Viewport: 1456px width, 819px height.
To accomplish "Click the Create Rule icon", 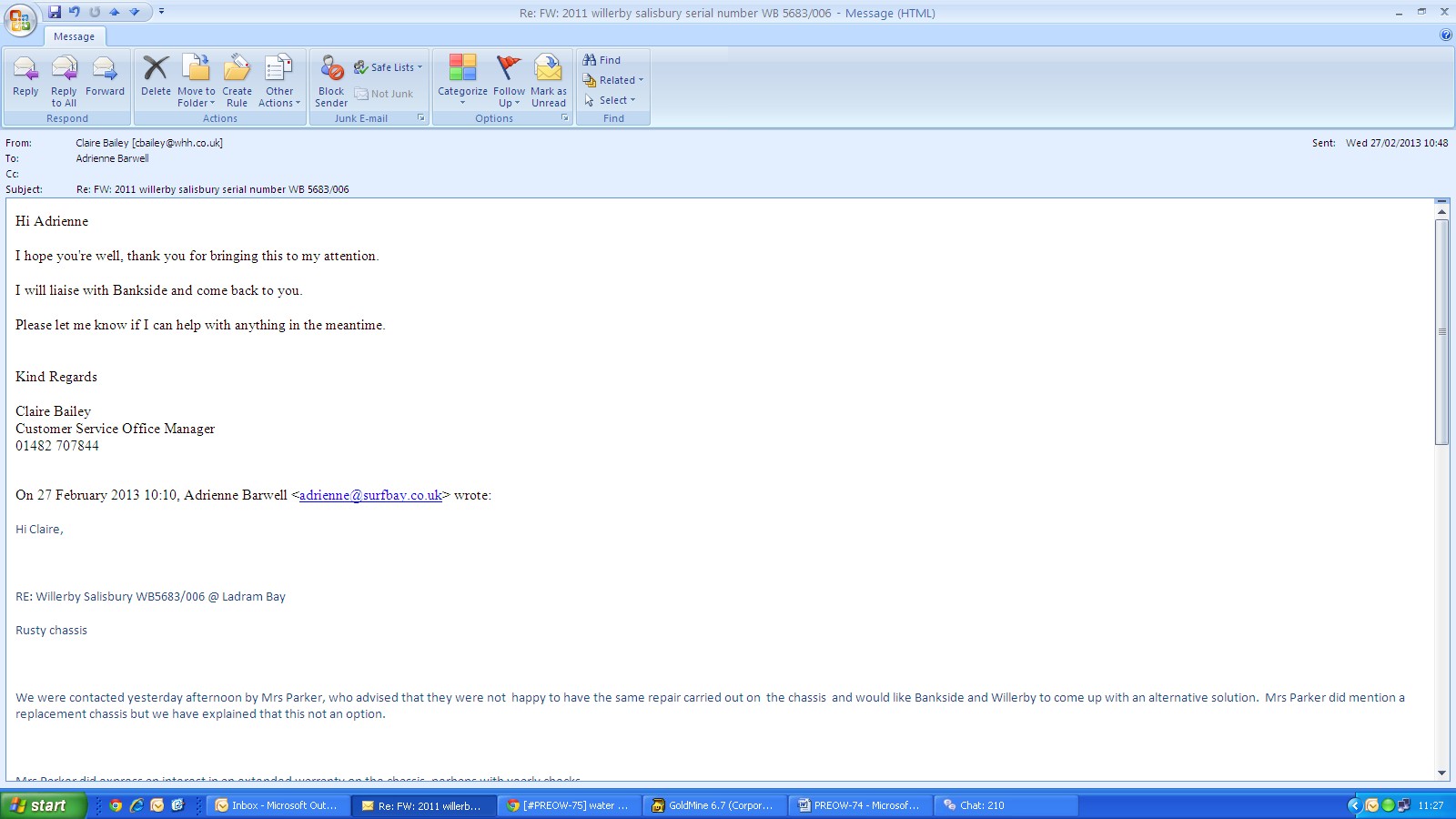I will pos(237,80).
